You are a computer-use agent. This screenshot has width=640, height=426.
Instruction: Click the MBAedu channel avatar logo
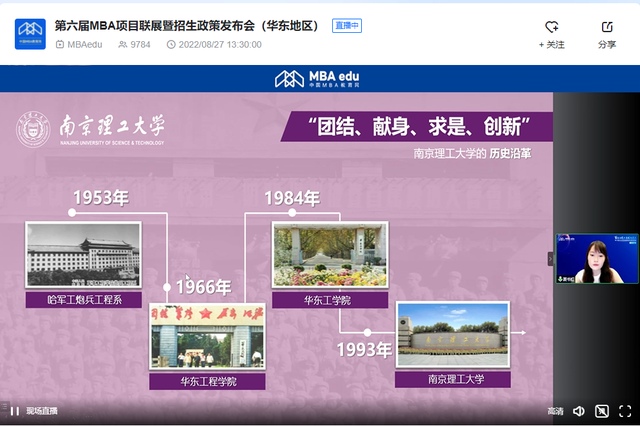pyautogui.click(x=30, y=34)
